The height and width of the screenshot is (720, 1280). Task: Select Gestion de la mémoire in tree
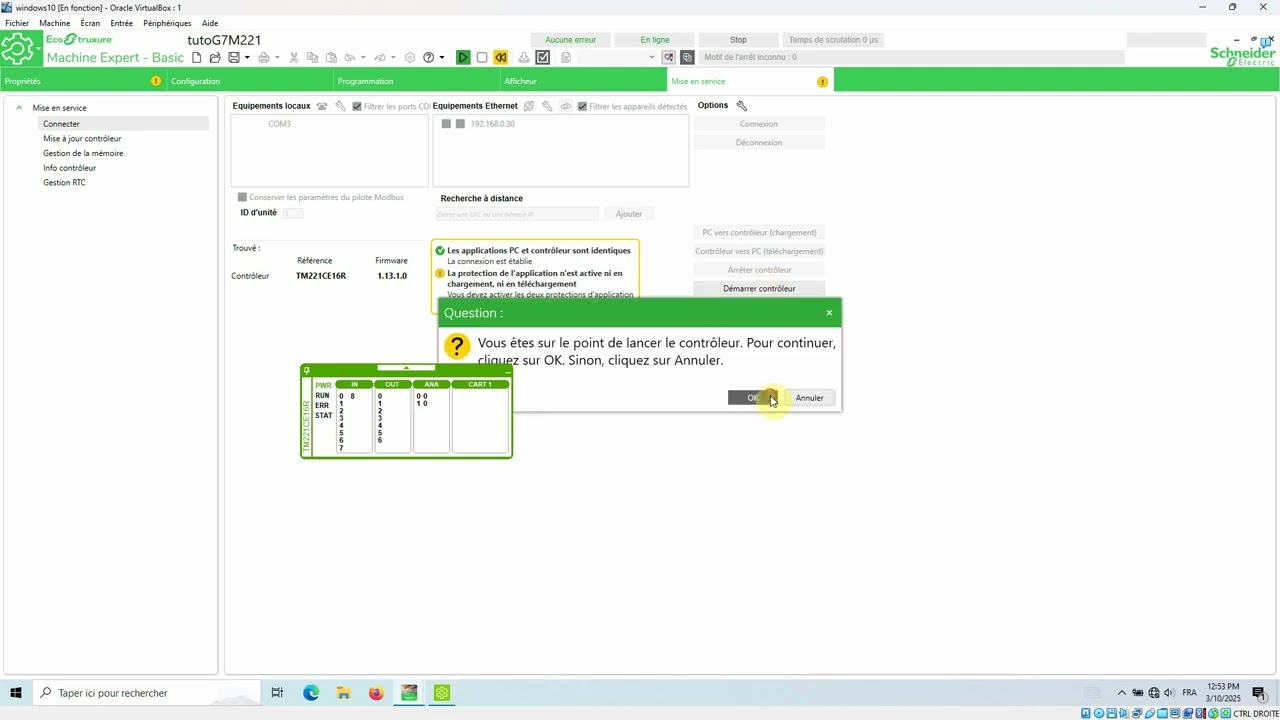point(83,153)
